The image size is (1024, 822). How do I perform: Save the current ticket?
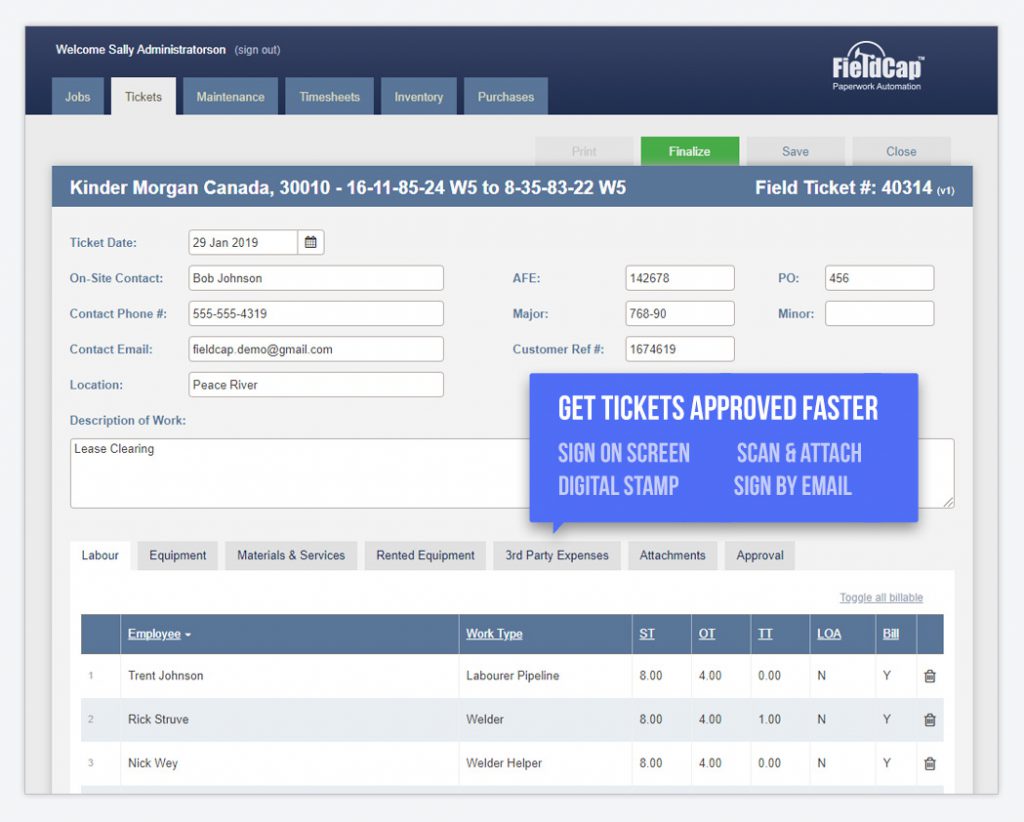[795, 151]
